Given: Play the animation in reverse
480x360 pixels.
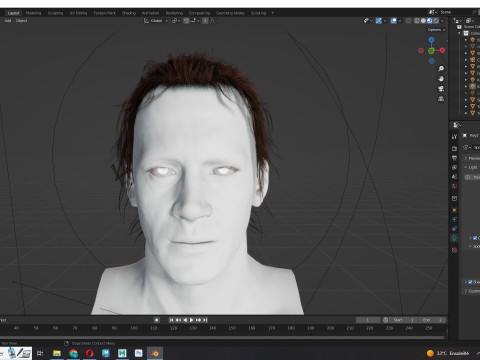Looking at the screenshot, I should click(185, 320).
